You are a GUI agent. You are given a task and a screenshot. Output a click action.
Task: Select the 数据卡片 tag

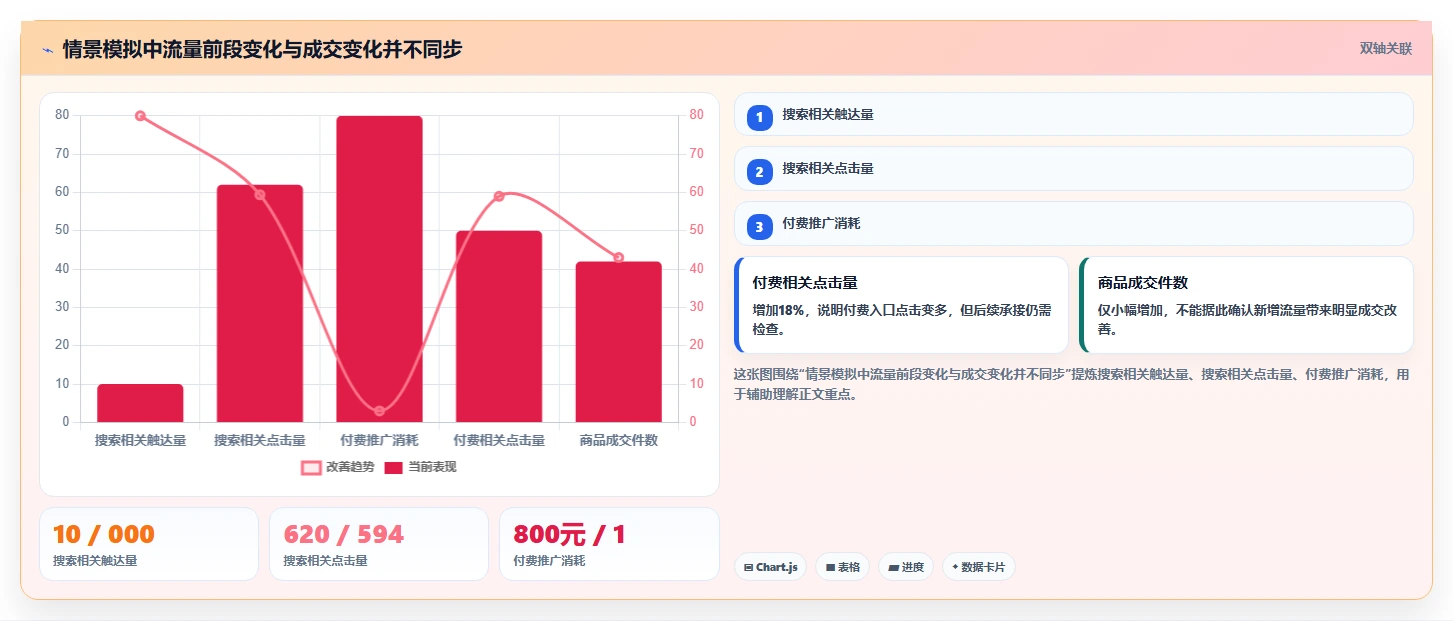click(979, 567)
